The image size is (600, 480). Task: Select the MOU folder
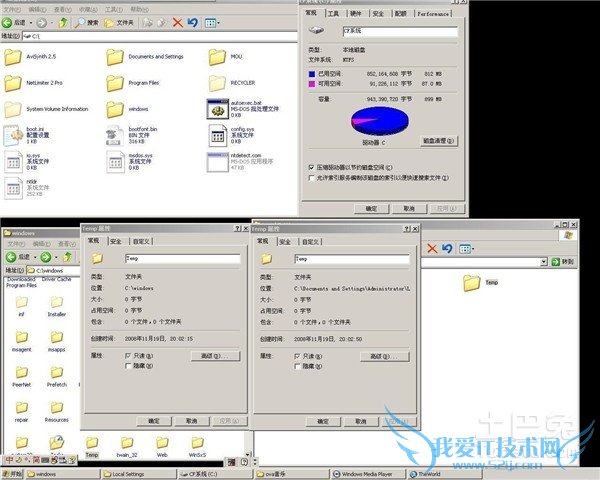coord(217,57)
